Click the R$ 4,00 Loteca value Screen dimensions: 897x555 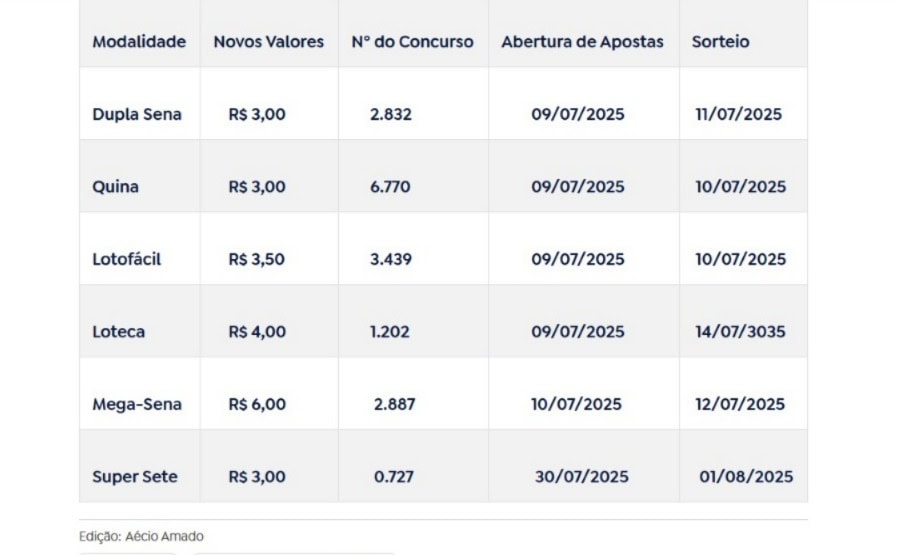coord(257,332)
